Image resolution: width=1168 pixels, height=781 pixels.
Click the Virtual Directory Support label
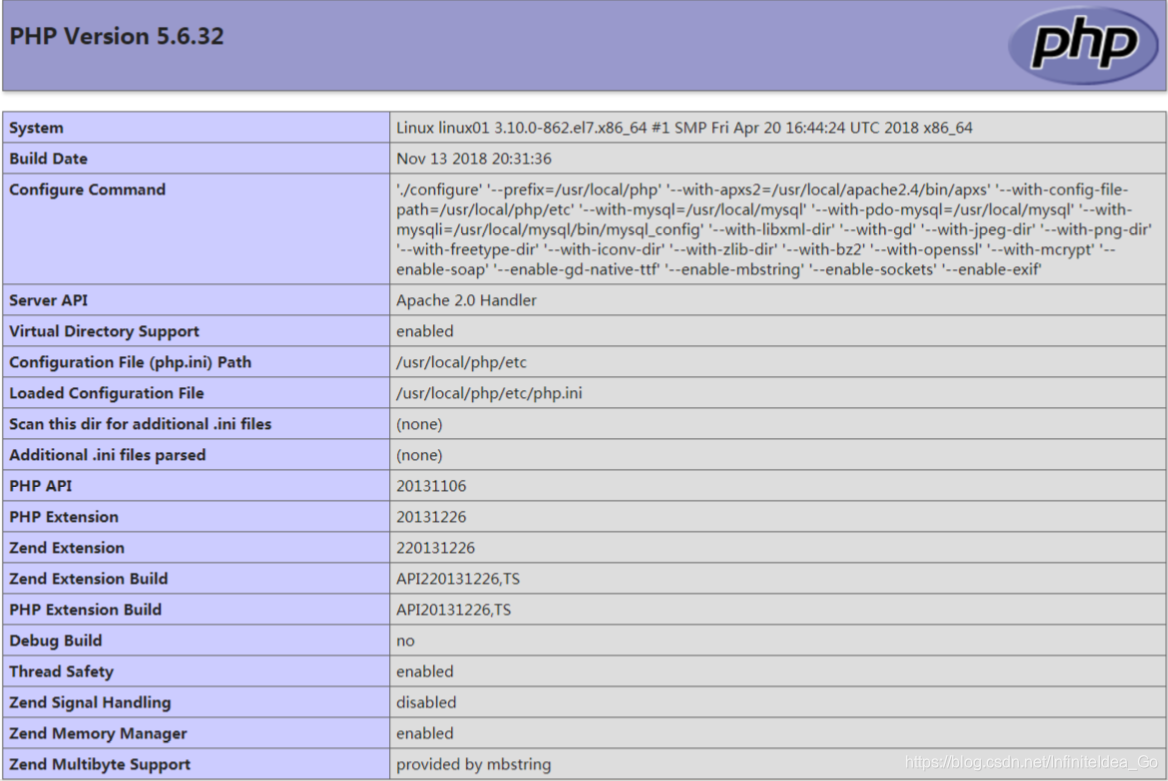point(104,331)
